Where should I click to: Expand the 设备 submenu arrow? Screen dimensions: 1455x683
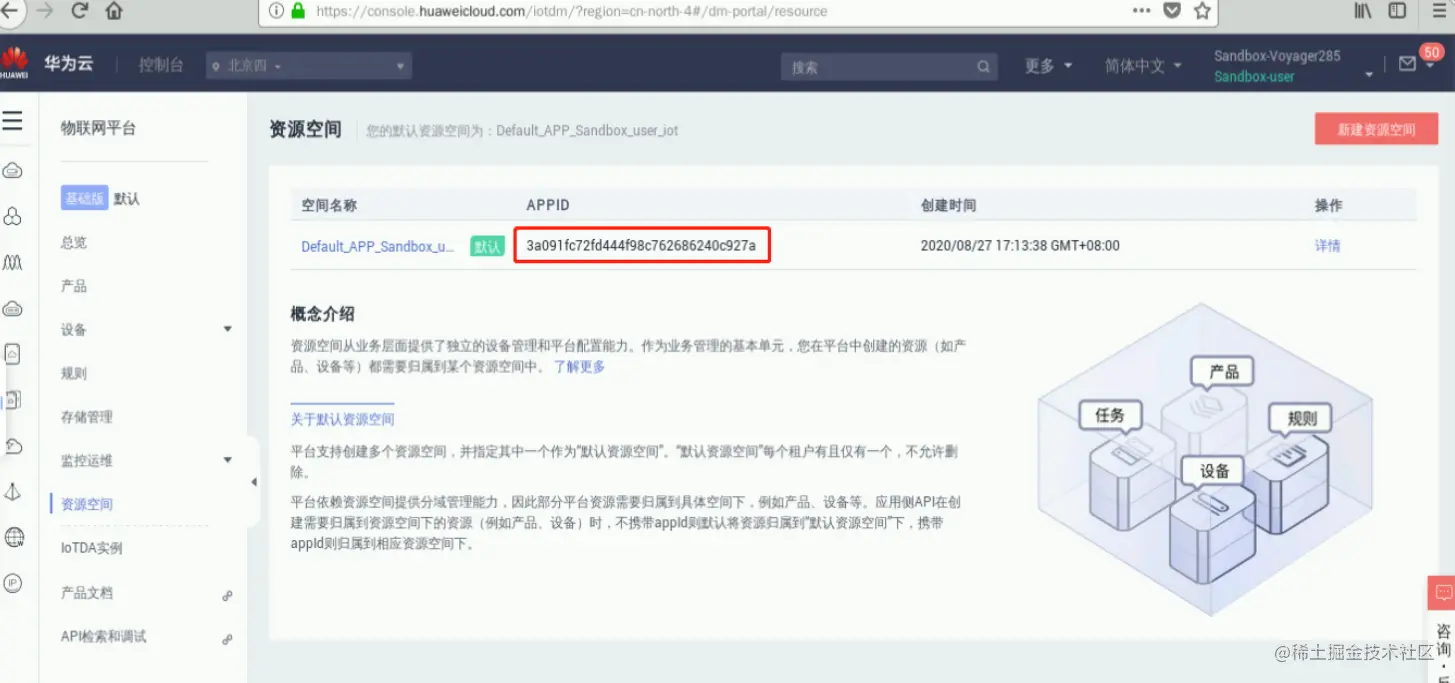pos(227,329)
